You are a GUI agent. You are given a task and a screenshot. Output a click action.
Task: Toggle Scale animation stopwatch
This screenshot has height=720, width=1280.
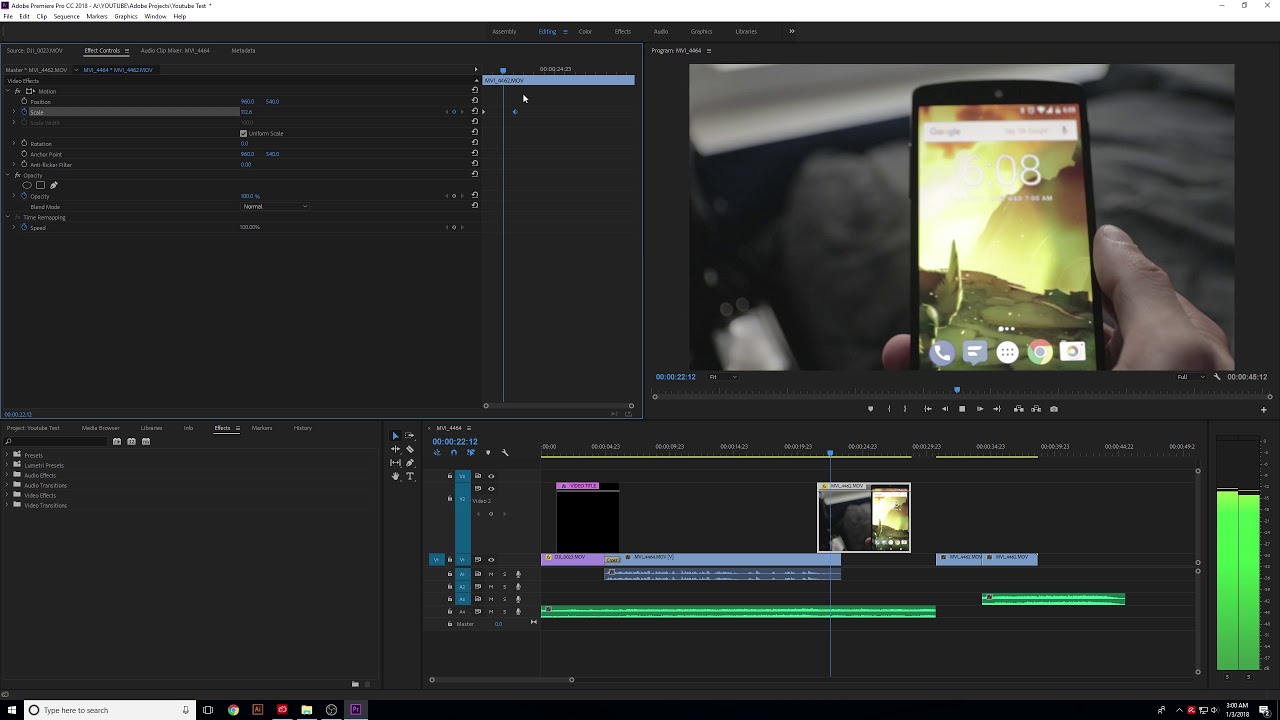pyautogui.click(x=24, y=112)
